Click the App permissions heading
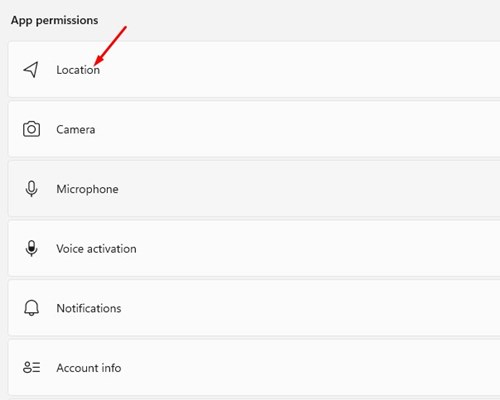 pyautogui.click(x=54, y=20)
